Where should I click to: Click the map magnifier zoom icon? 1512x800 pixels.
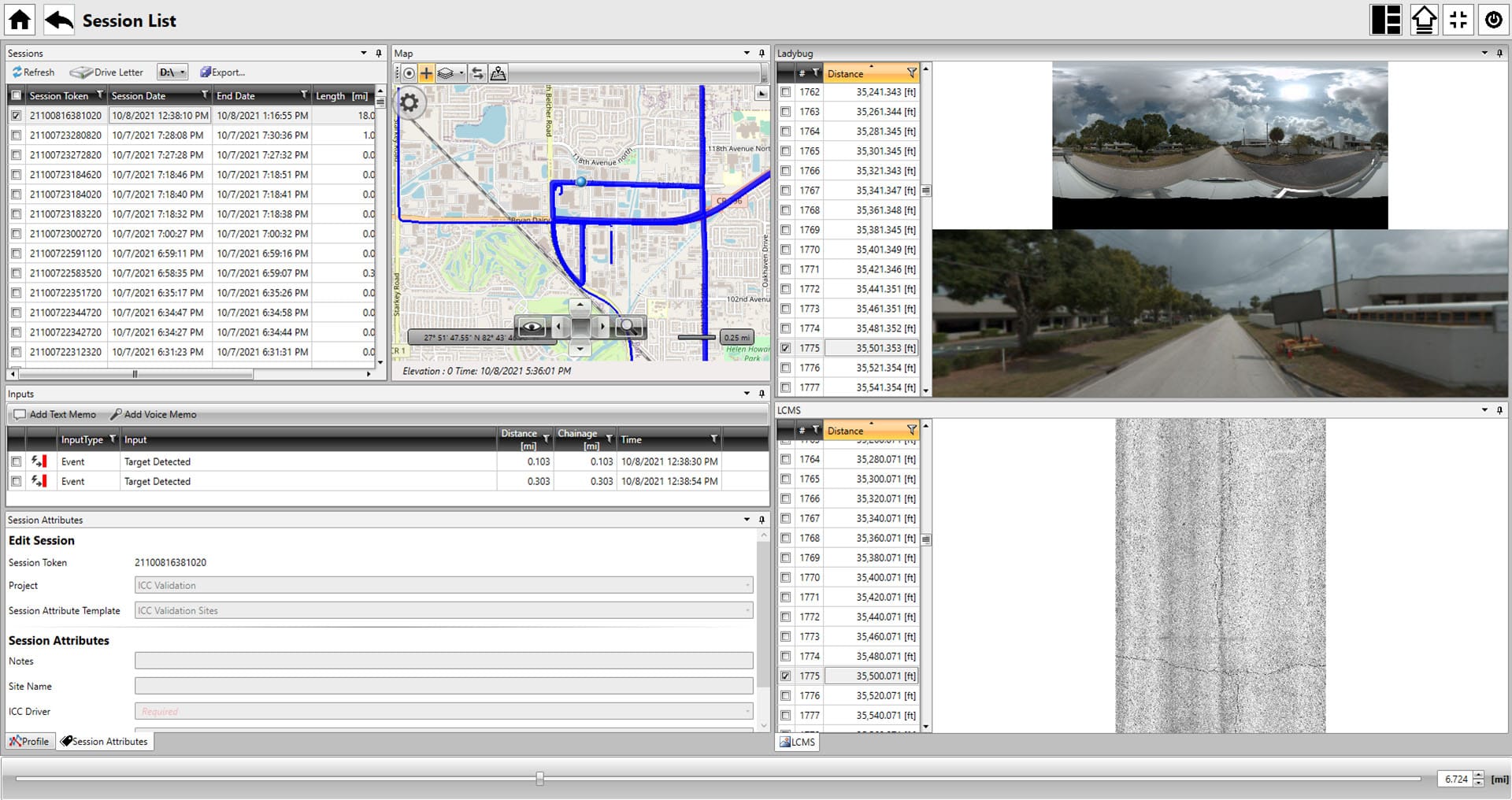(628, 327)
